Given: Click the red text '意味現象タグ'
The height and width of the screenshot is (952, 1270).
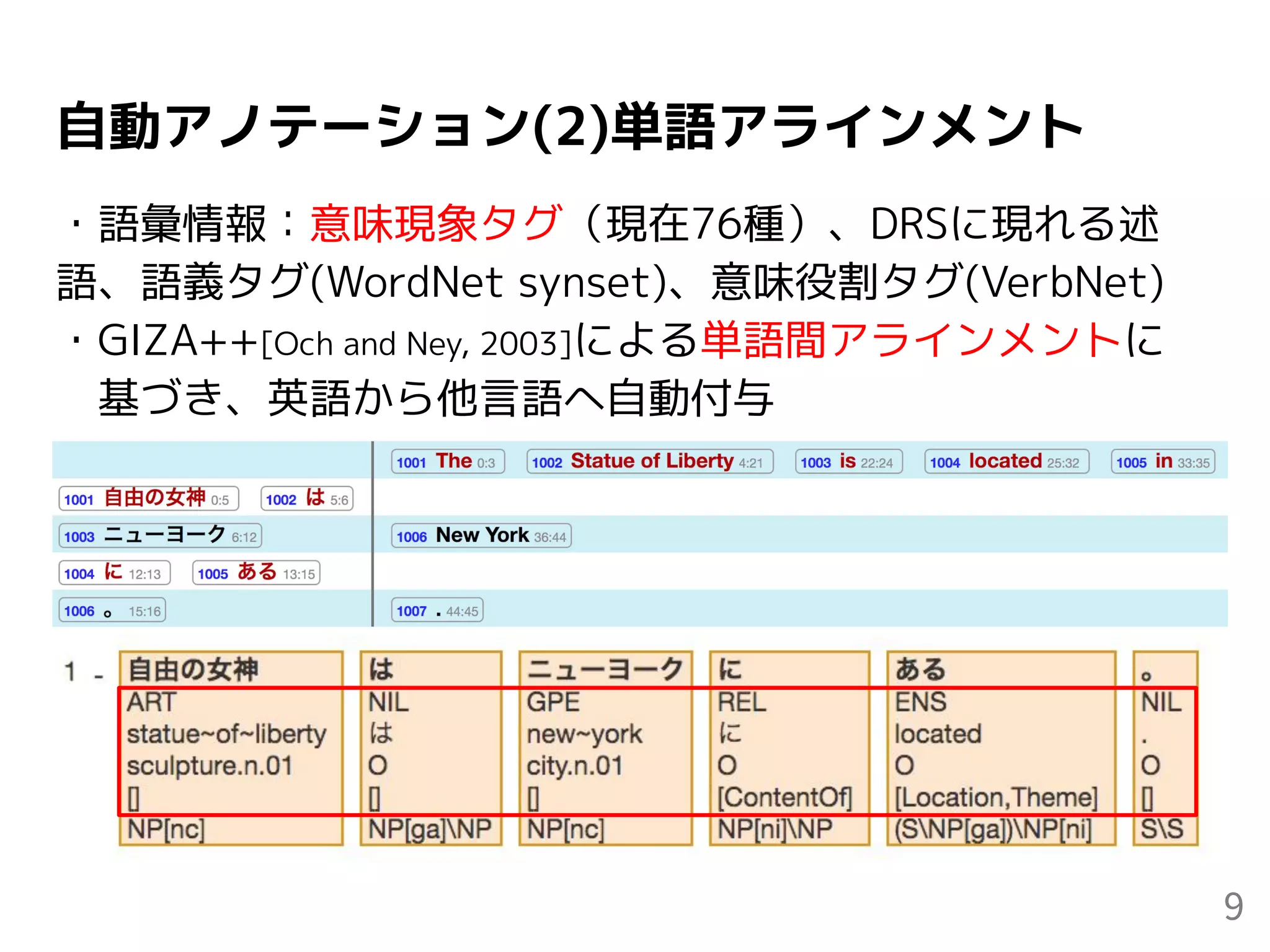Looking at the screenshot, I should (x=436, y=223).
